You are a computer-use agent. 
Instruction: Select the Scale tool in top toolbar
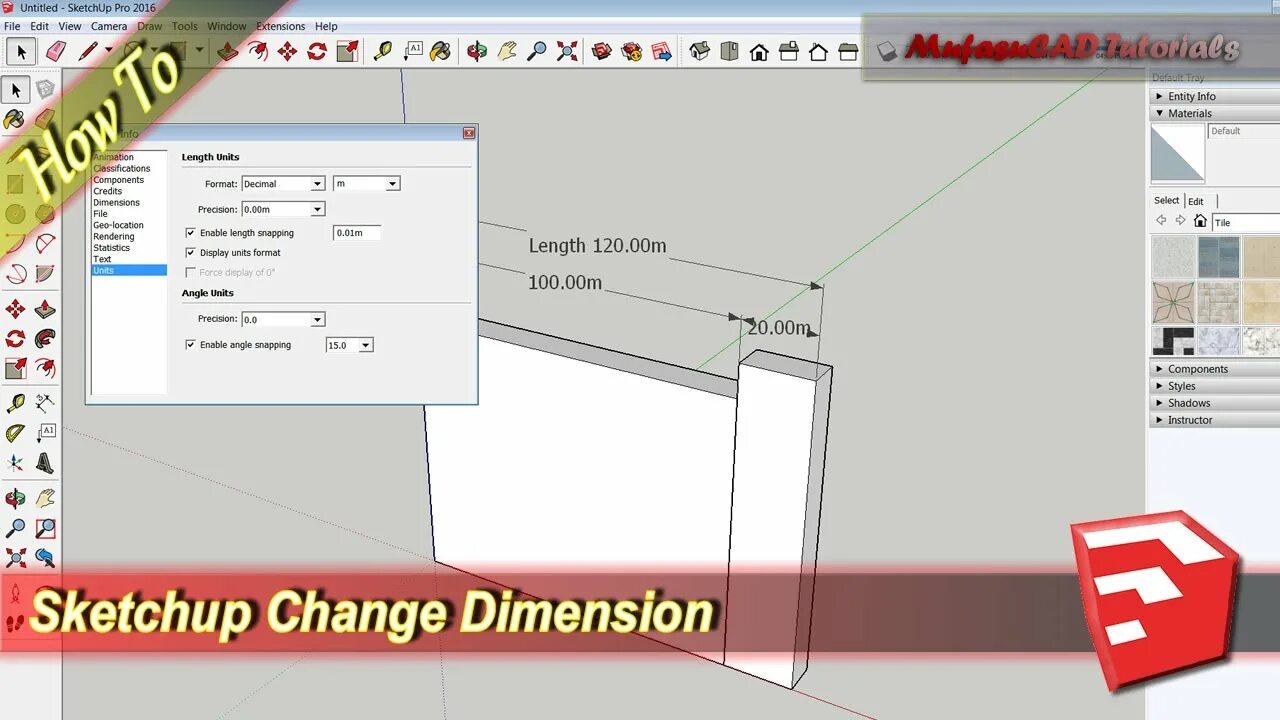click(347, 51)
